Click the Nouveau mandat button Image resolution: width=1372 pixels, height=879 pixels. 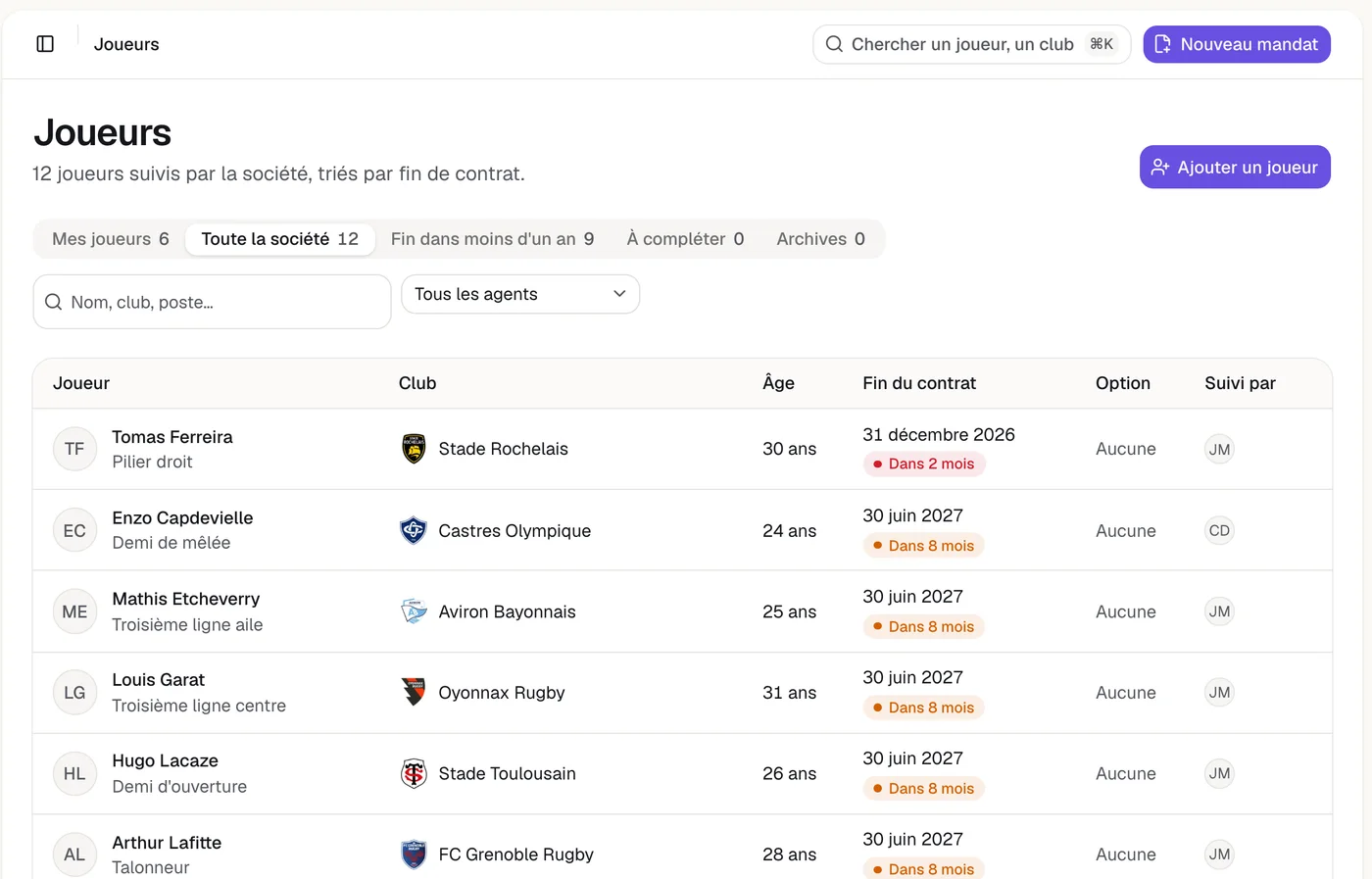click(1237, 44)
